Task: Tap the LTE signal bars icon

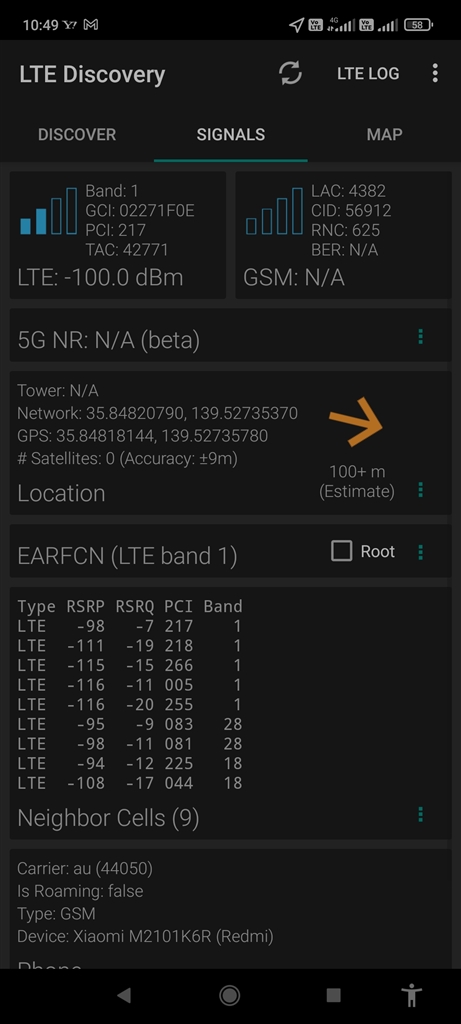Action: click(48, 211)
